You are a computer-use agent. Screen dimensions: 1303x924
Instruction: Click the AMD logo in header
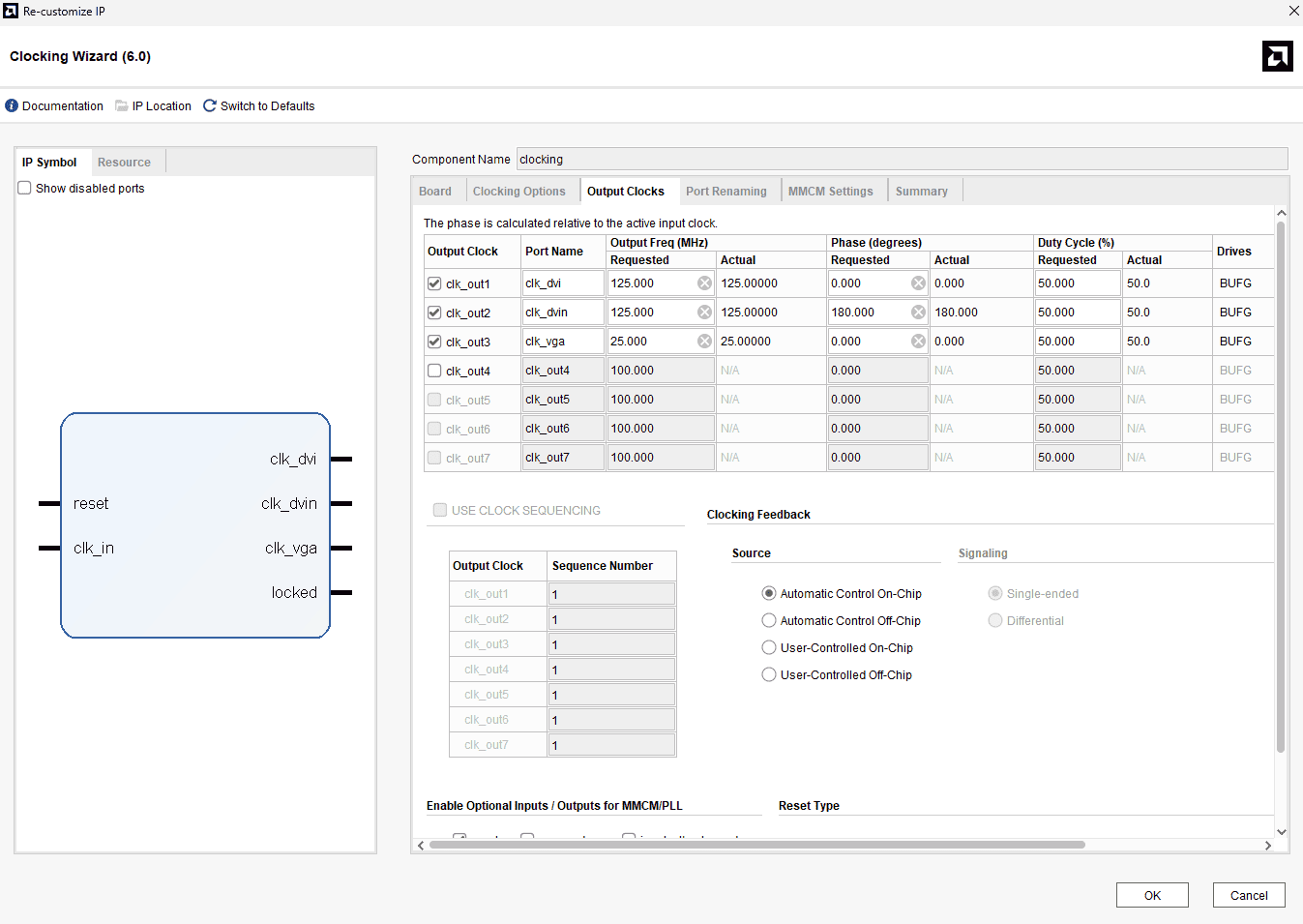(1277, 56)
